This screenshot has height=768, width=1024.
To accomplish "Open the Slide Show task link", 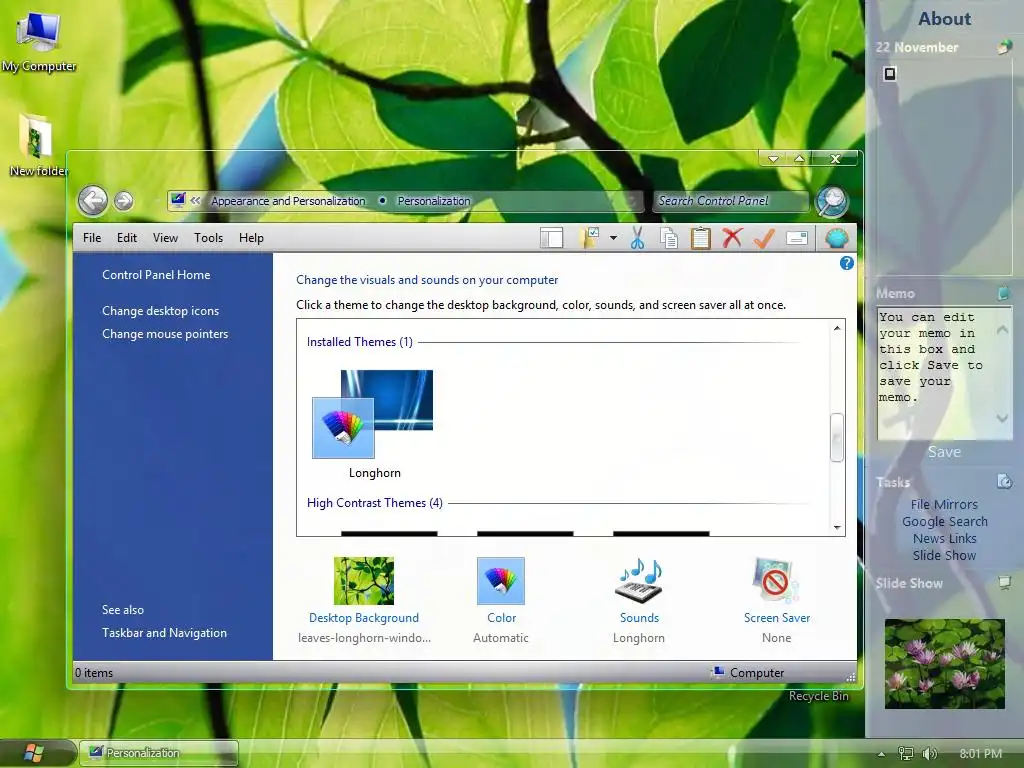I will pos(944,555).
